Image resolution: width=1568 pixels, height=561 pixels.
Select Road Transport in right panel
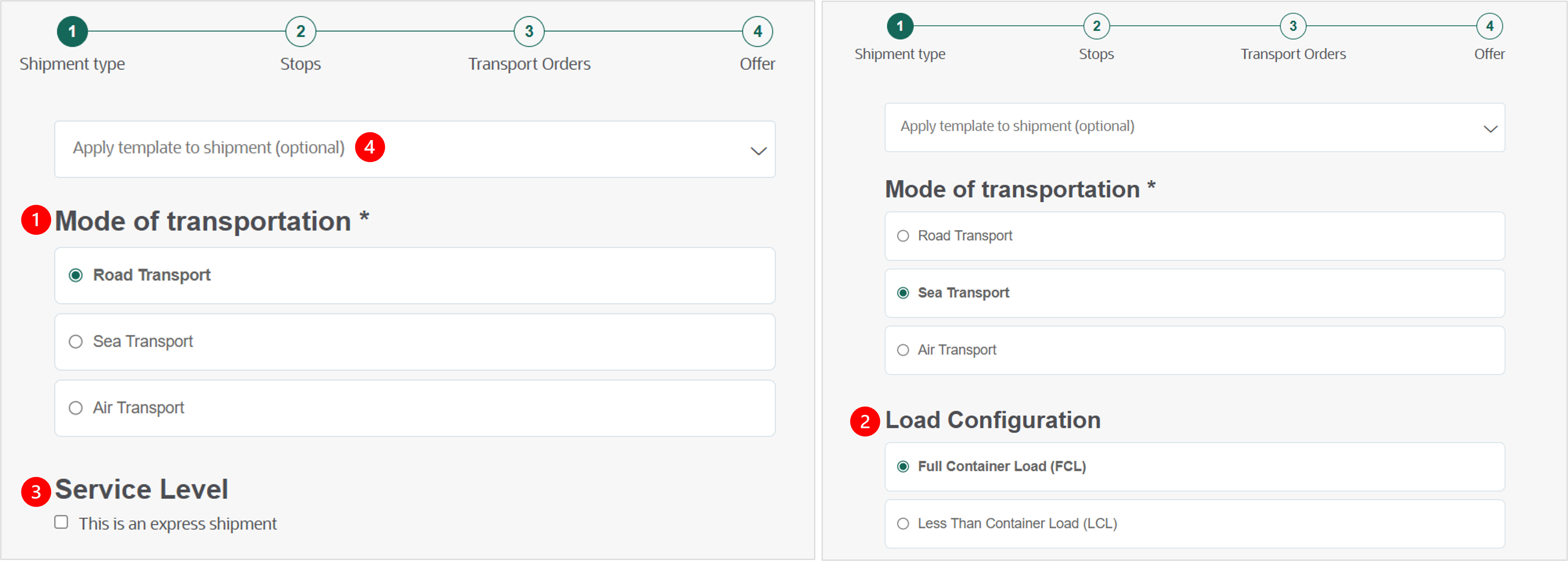(1194, 236)
